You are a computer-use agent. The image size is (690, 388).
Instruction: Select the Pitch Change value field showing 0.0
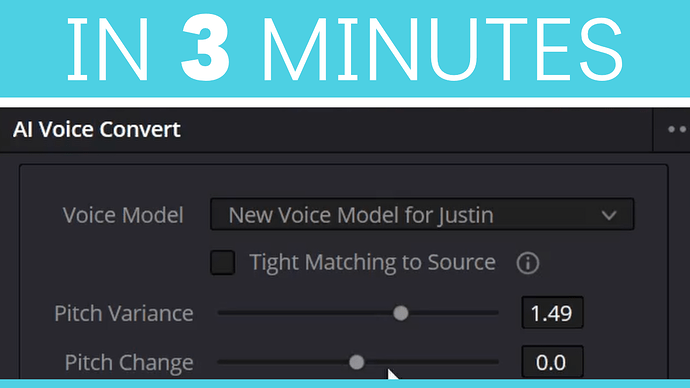[x=552, y=362]
